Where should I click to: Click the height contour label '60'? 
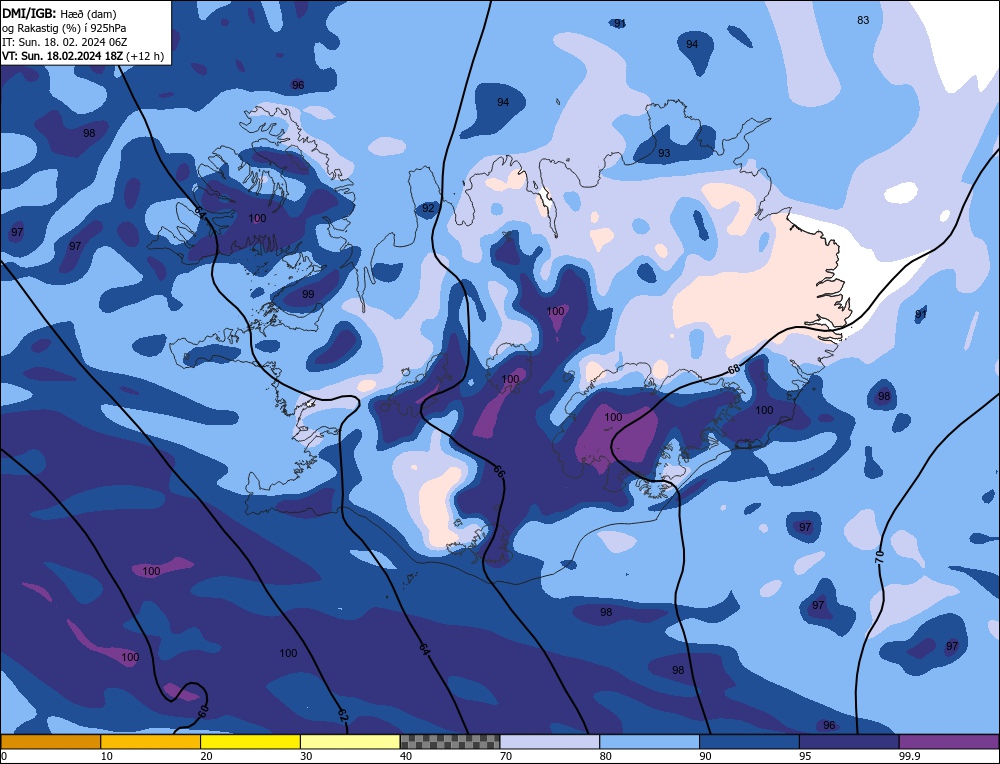(202, 710)
